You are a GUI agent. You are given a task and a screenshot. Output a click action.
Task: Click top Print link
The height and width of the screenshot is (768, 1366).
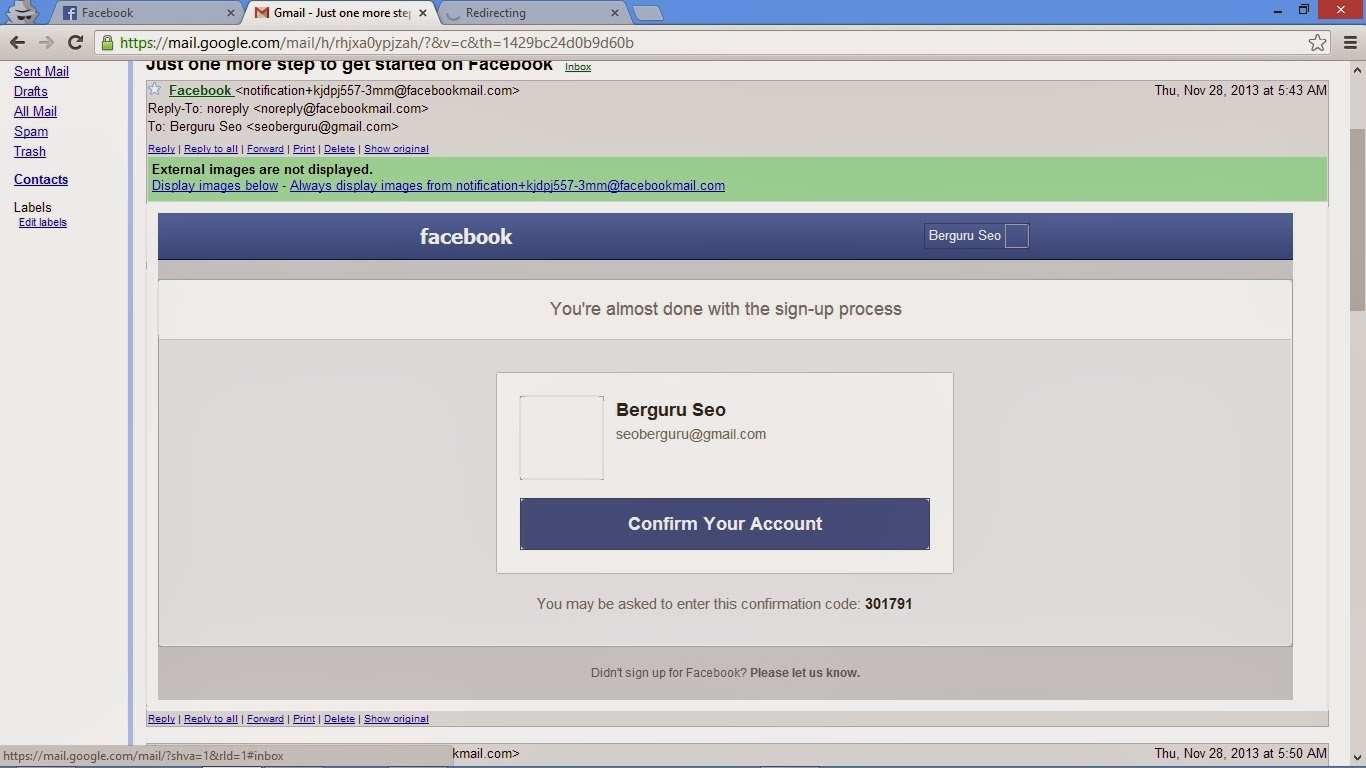pyautogui.click(x=304, y=148)
